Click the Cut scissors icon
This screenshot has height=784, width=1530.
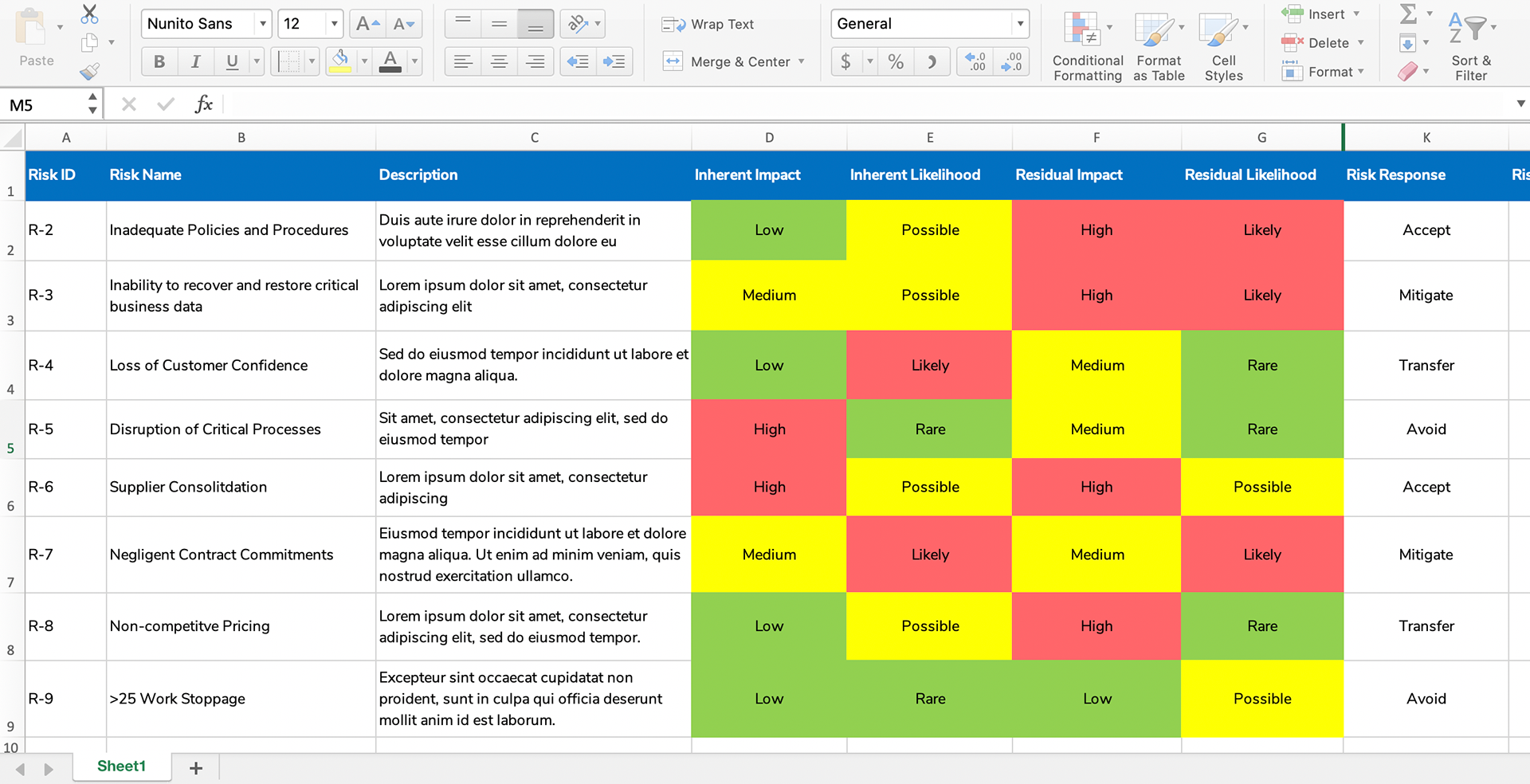coord(90,14)
